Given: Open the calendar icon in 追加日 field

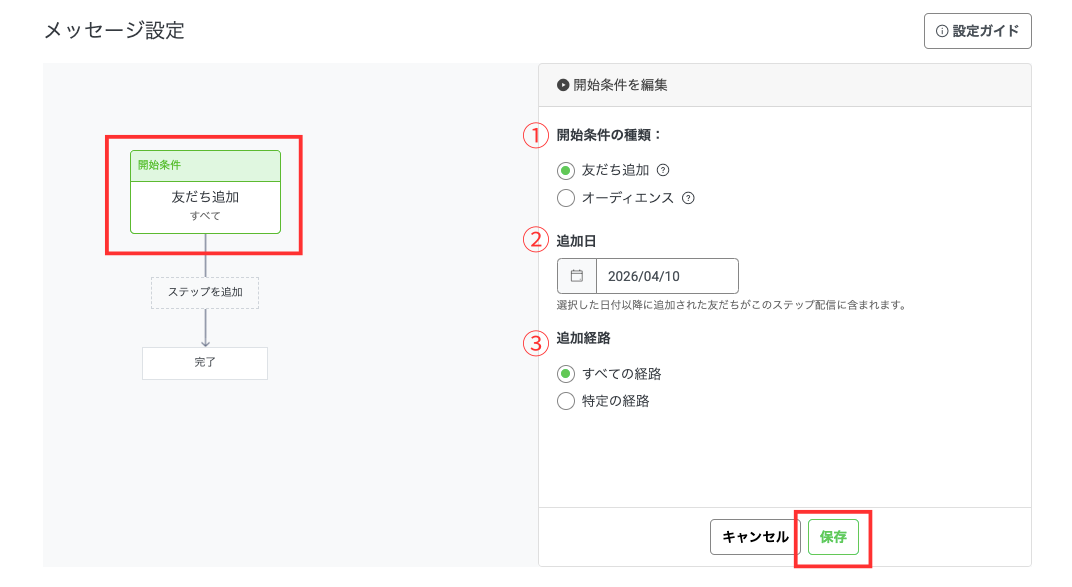Looking at the screenshot, I should click(576, 275).
